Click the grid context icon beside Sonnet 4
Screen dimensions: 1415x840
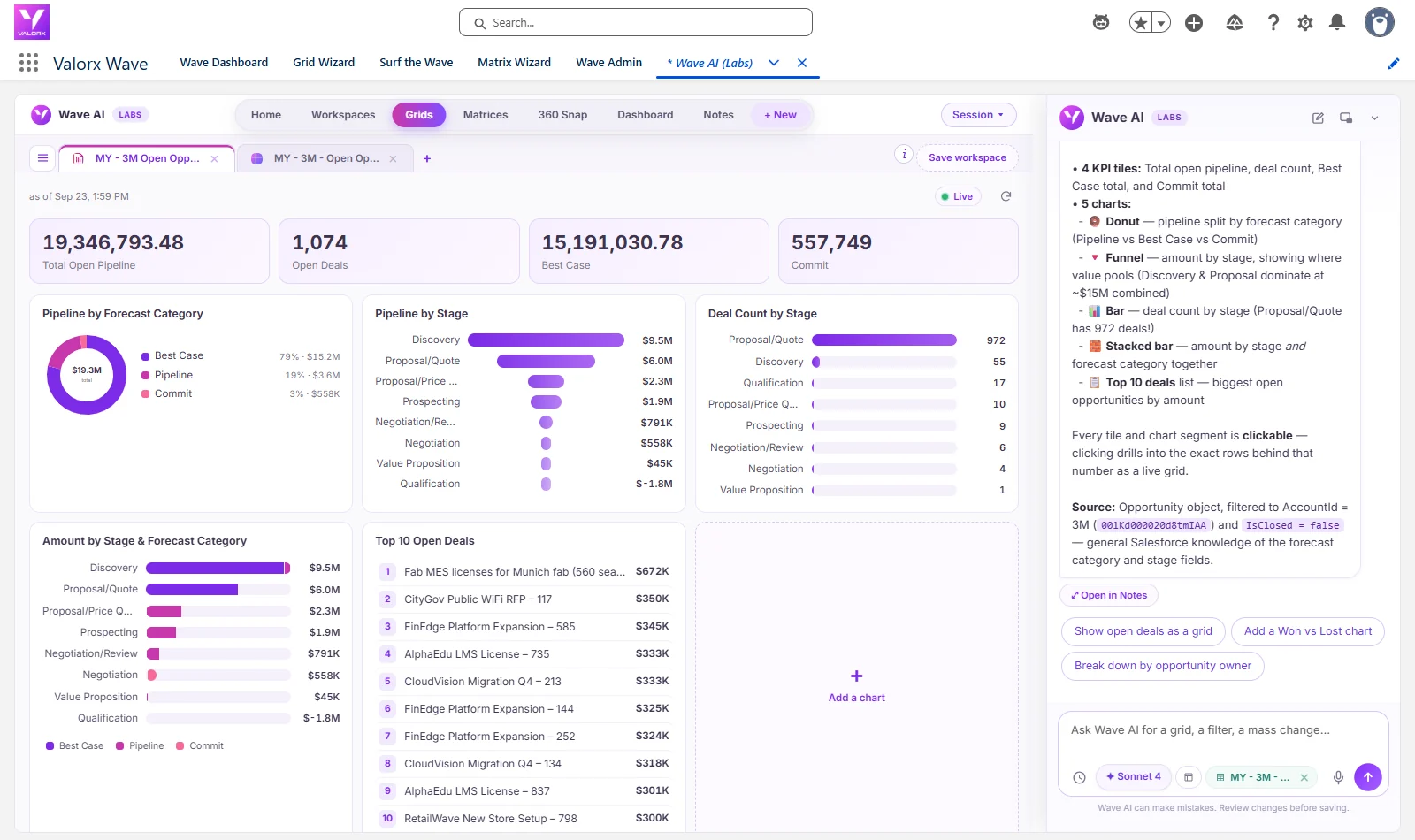pos(1189,777)
